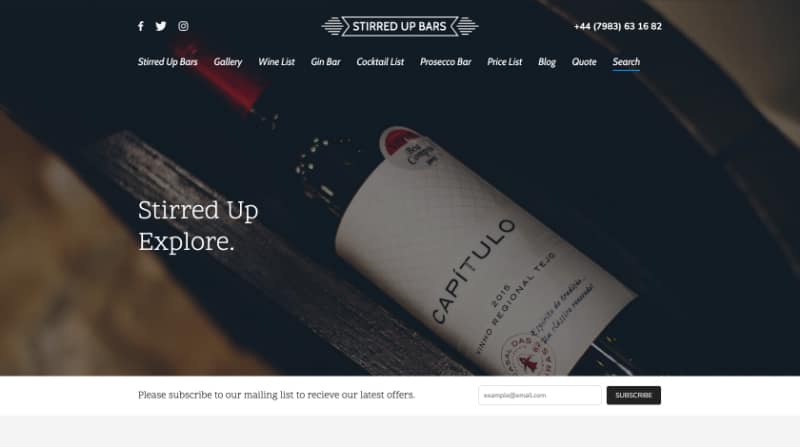Navigate to Prosecco Bar
Image resolution: width=800 pixels, height=447 pixels.
click(445, 62)
